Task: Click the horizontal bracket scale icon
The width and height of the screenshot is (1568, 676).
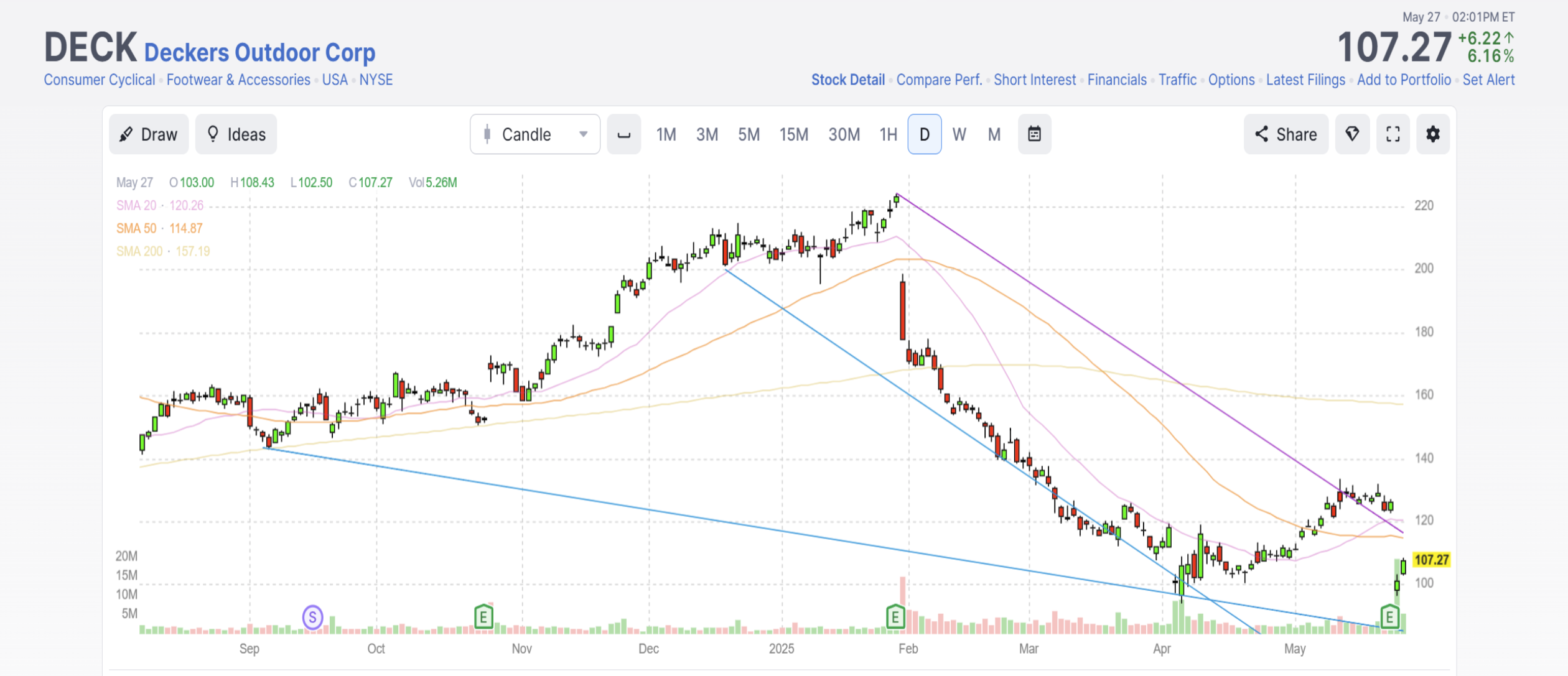Action: (623, 134)
